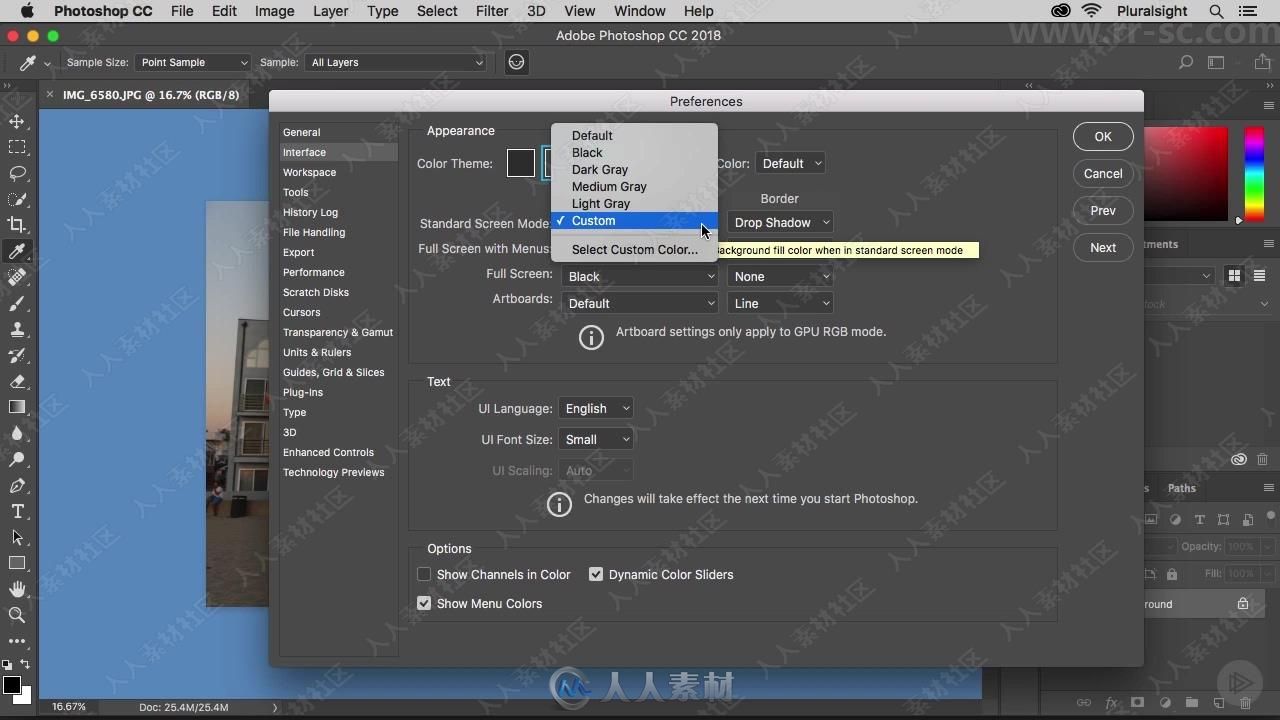The width and height of the screenshot is (1280, 720).
Task: Click the 16.67% zoom level field
Action: point(69,707)
